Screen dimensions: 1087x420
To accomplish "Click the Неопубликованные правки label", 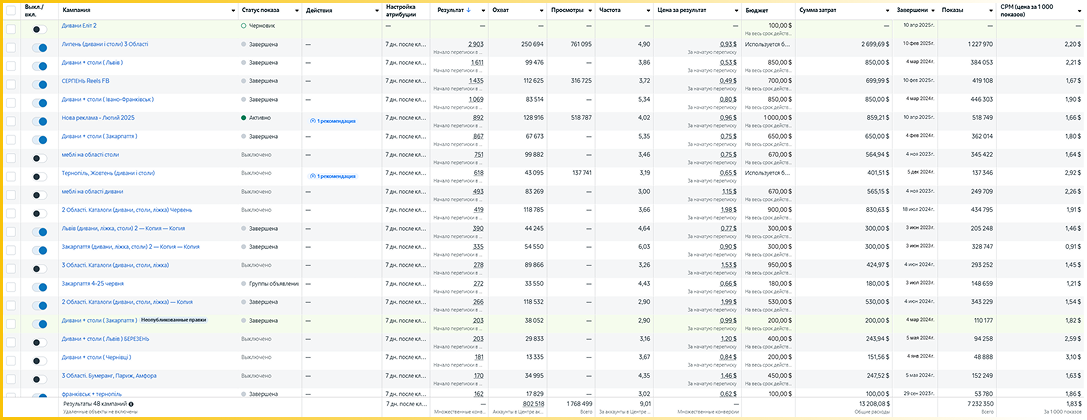I will pyautogui.click(x=173, y=320).
